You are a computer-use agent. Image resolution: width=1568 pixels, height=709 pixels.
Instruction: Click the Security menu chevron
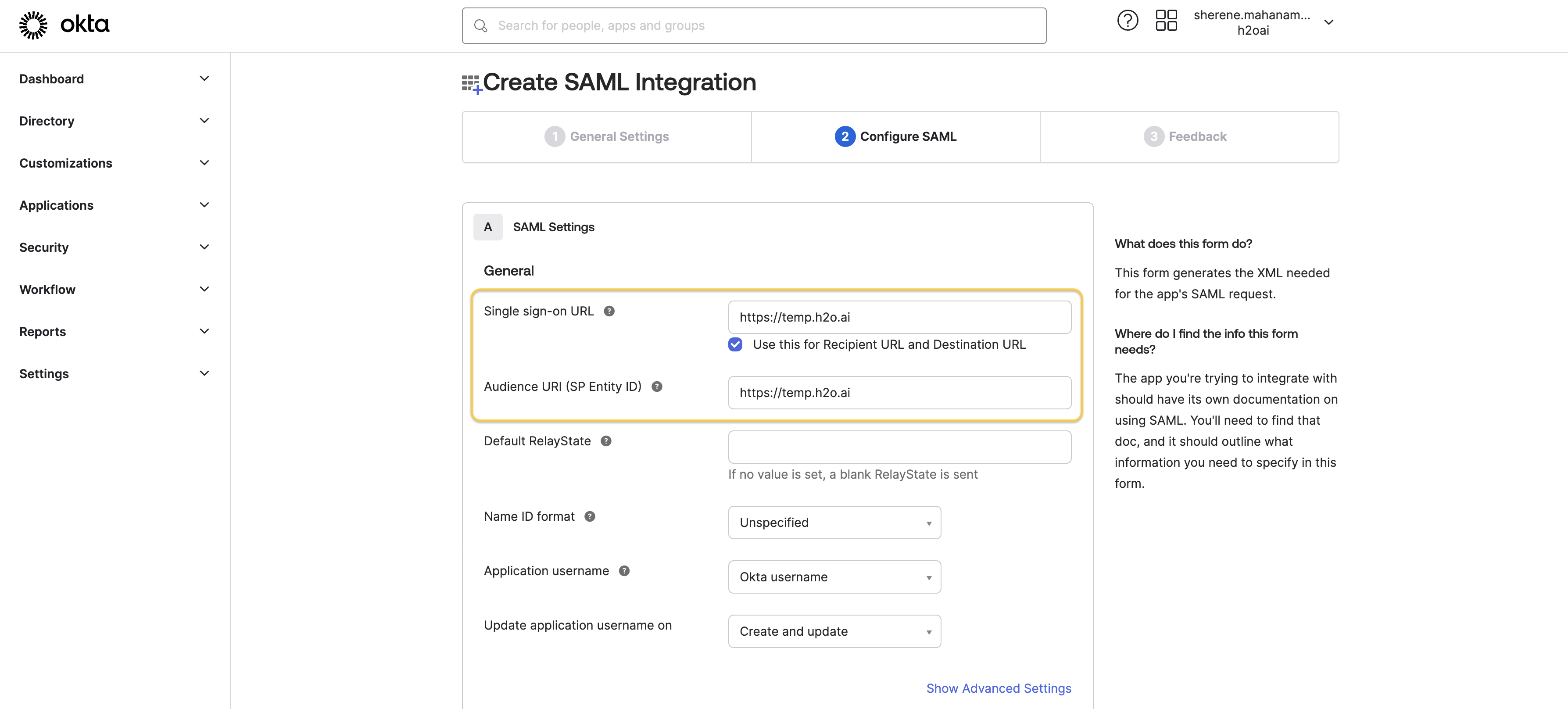pyautogui.click(x=204, y=246)
